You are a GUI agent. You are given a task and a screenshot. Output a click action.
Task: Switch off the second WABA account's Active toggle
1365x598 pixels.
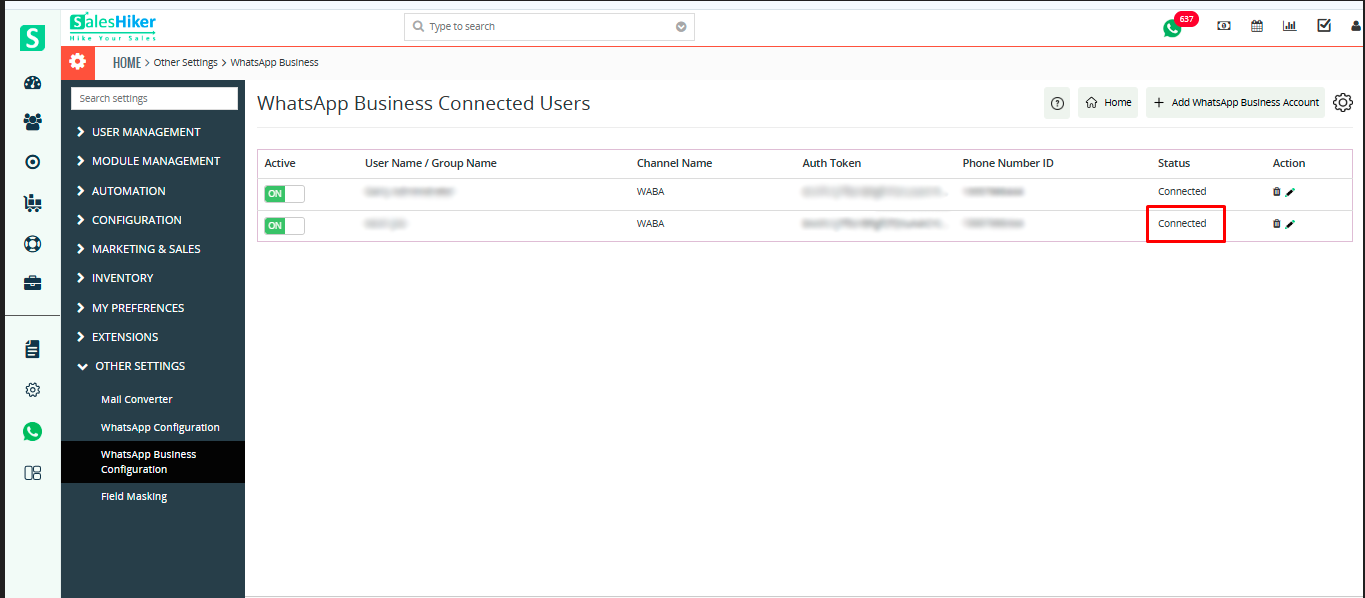[284, 225]
